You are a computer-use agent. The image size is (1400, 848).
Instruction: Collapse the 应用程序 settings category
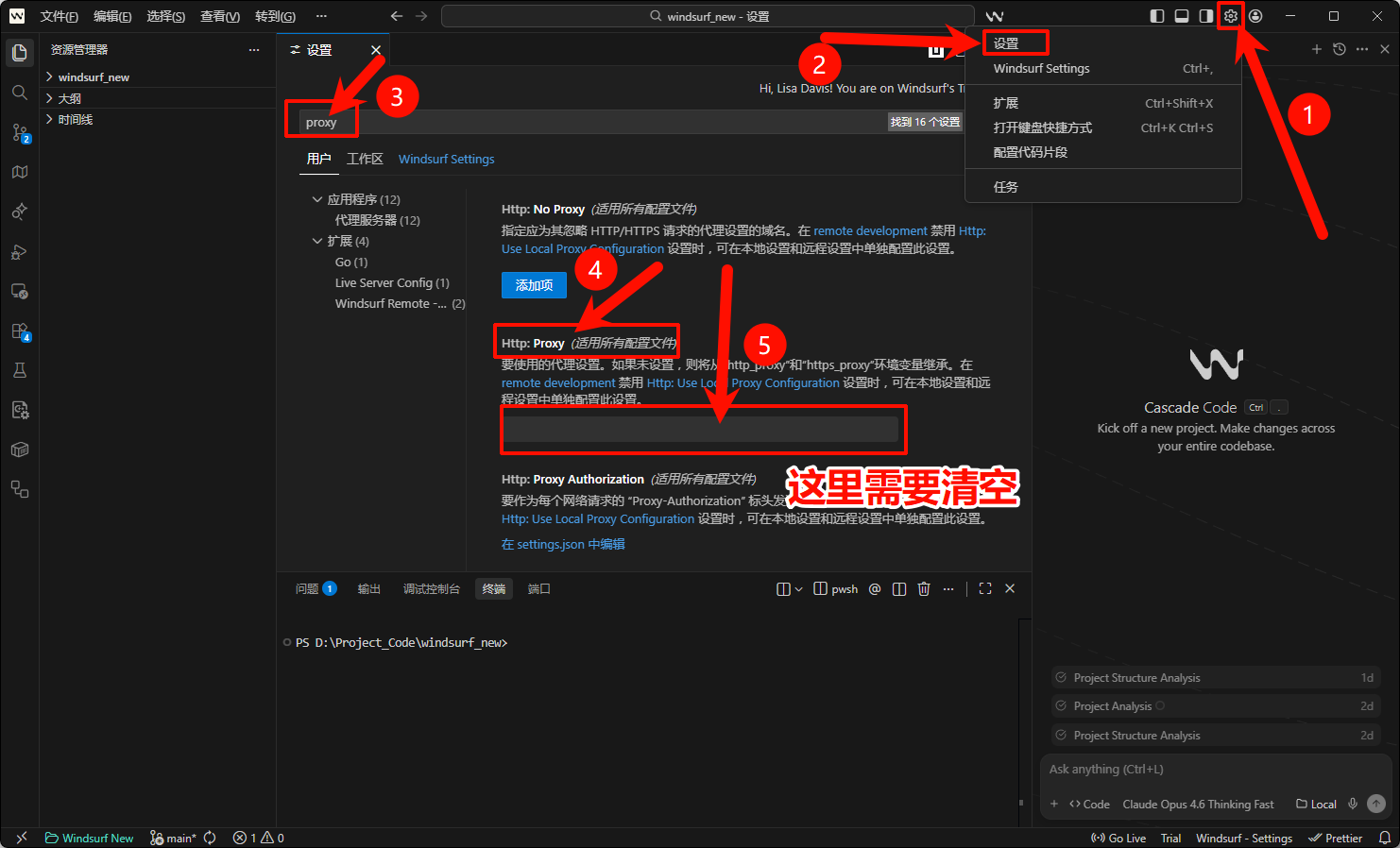pos(317,199)
